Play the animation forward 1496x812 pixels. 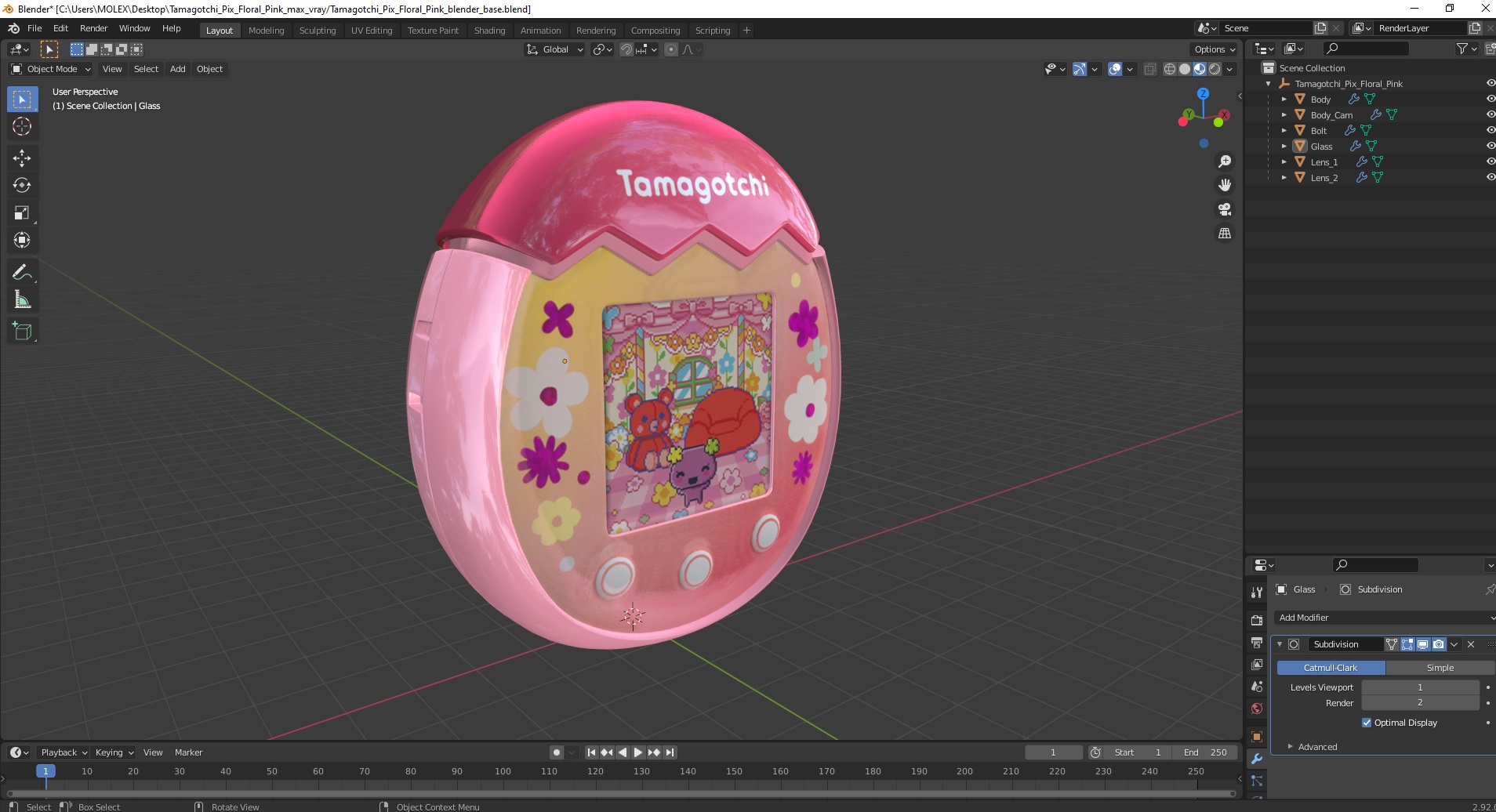(638, 752)
